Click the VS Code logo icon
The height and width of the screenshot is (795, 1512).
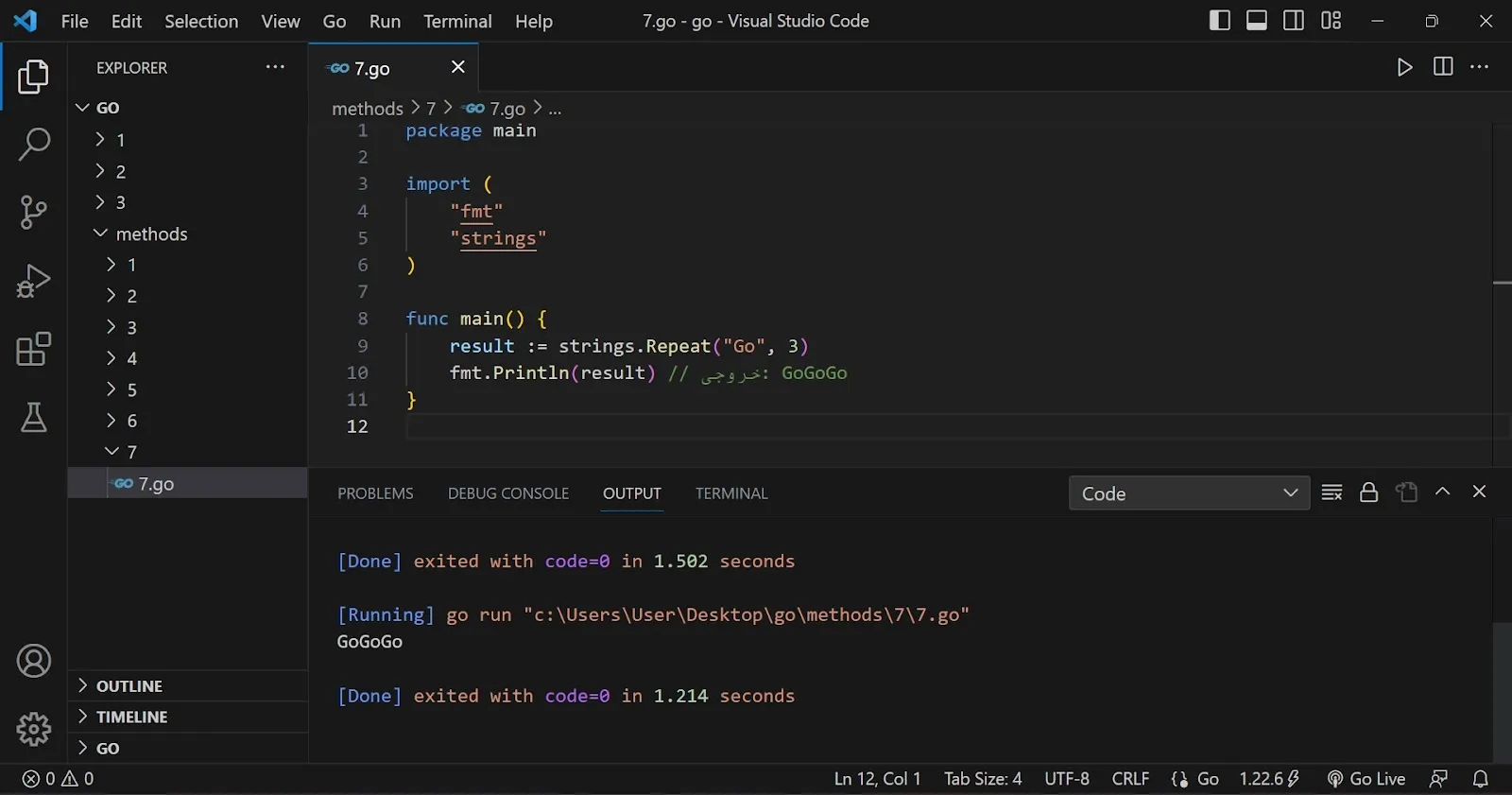(26, 21)
